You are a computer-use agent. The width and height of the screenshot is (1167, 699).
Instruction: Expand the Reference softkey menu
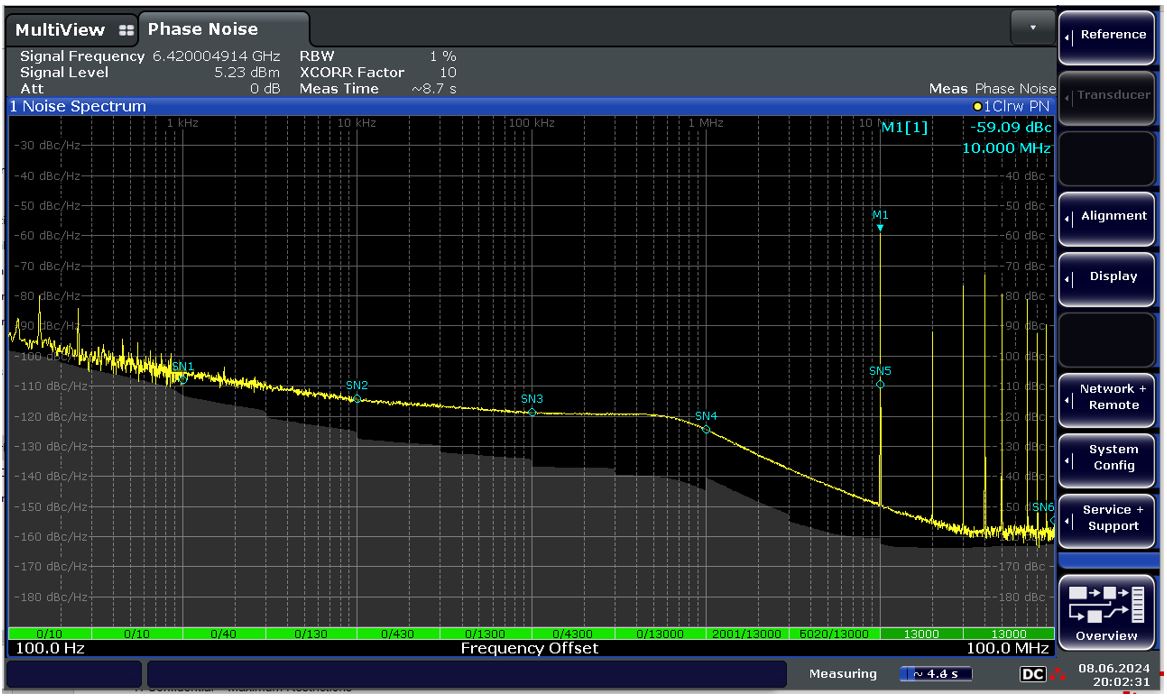click(1107, 35)
